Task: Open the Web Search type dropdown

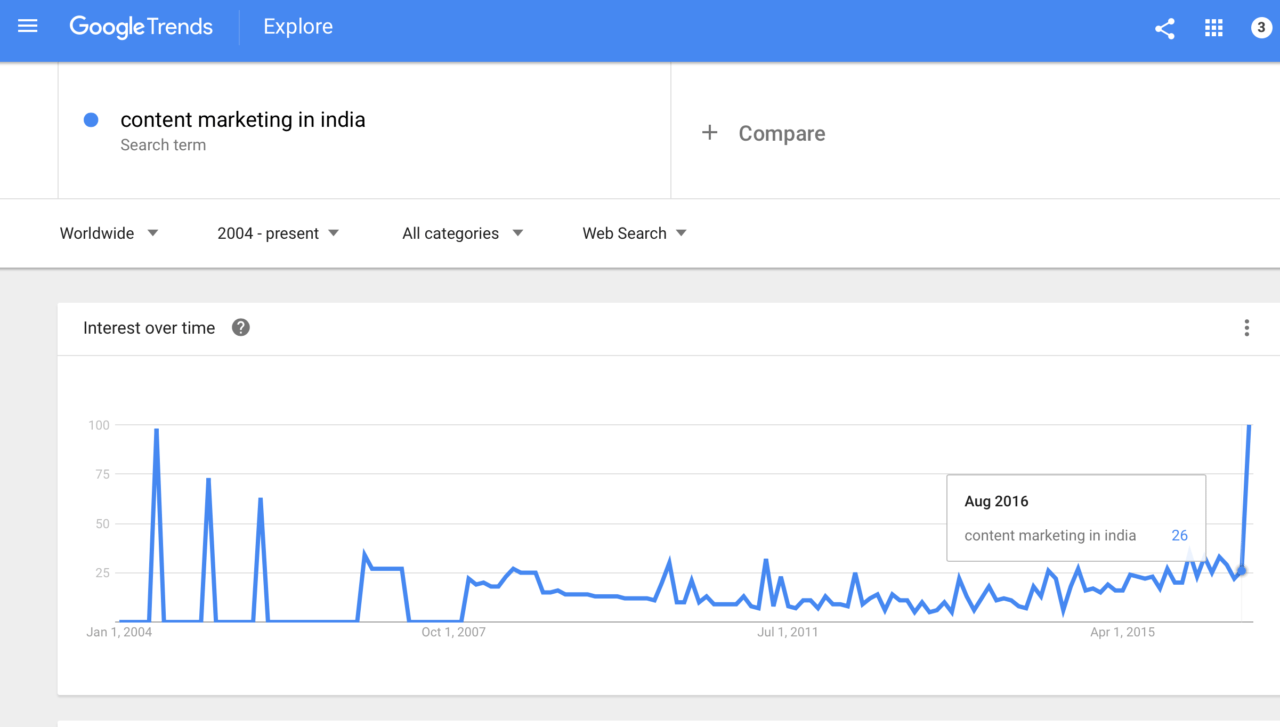Action: pyautogui.click(x=635, y=233)
